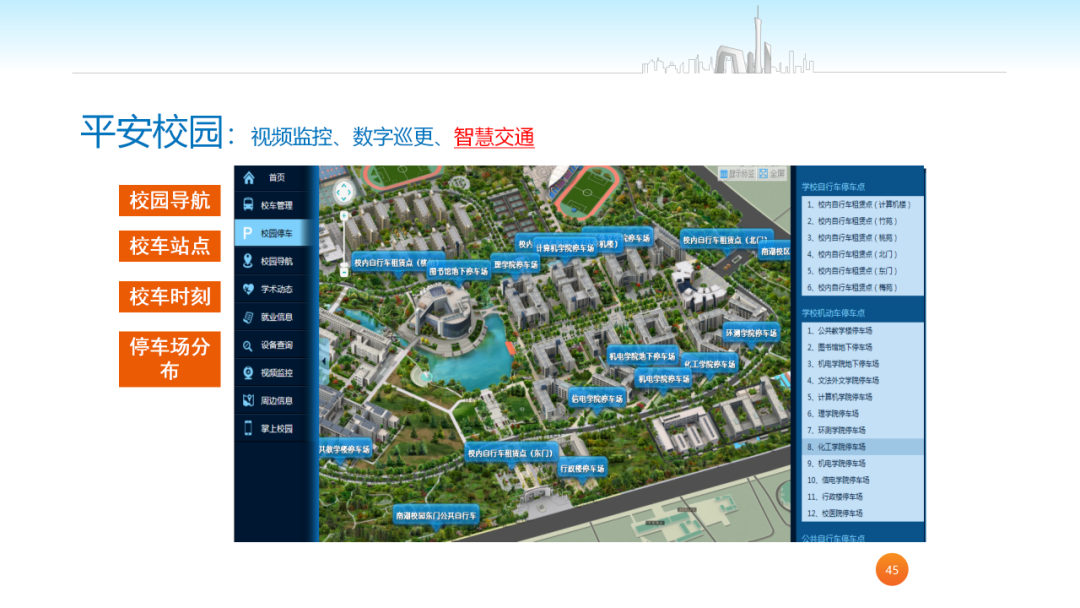
Task: Select list item 9 机电学院停车场
Action: tap(862, 463)
